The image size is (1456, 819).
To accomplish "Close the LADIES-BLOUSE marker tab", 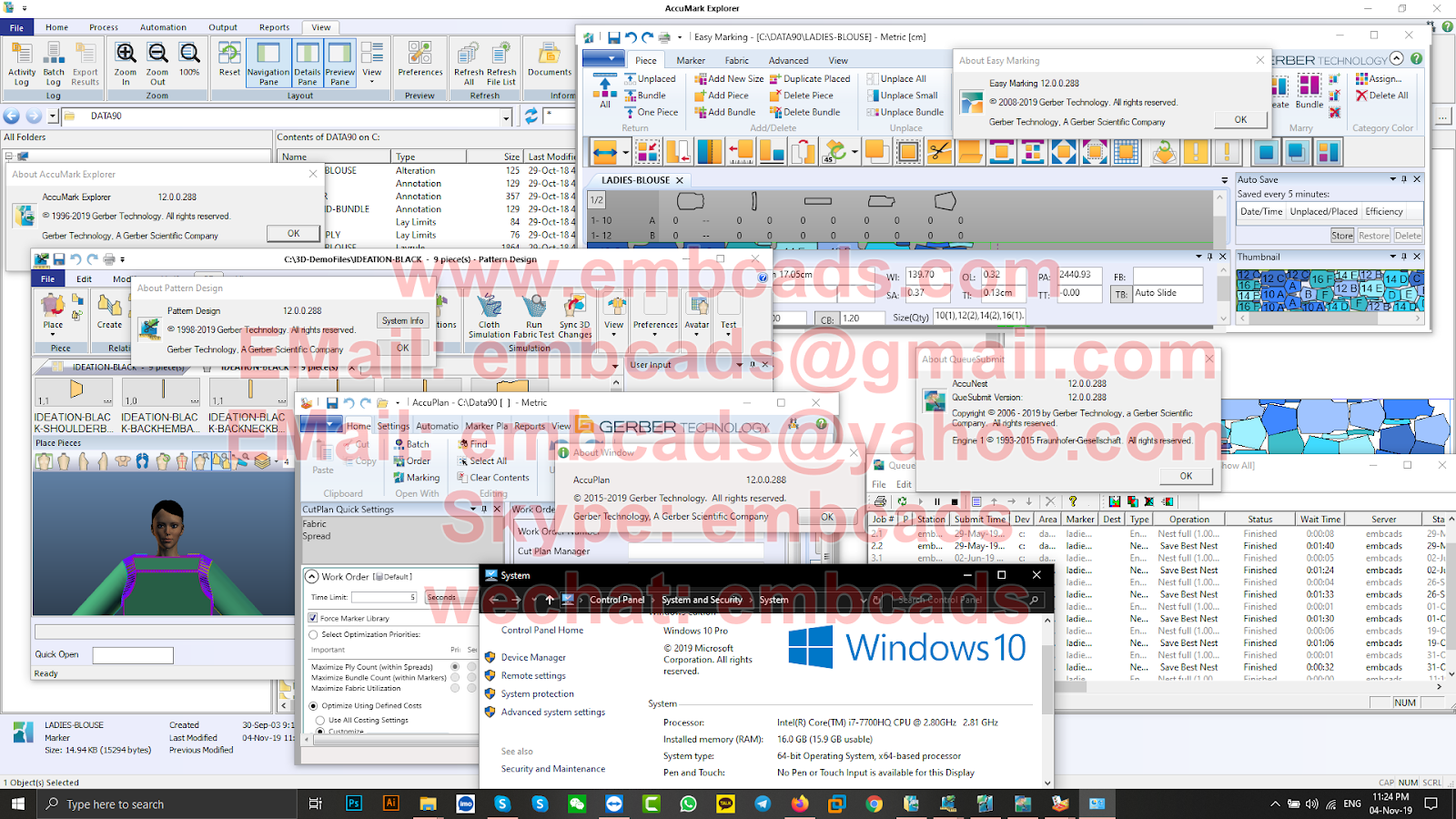I will coord(680,180).
